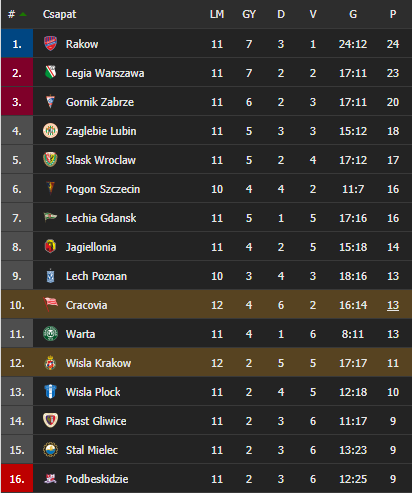412x493 pixels.
Task: Click the Slask Wroclaw crest icon
Action: pyautogui.click(x=50, y=160)
